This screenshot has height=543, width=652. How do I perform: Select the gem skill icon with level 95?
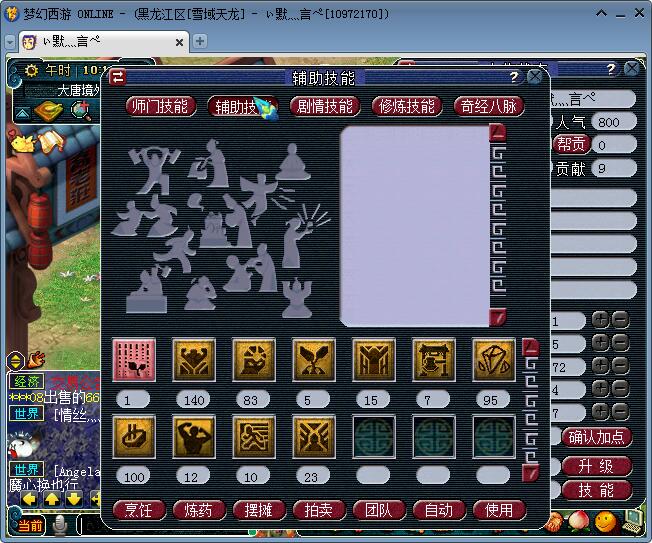click(x=493, y=360)
